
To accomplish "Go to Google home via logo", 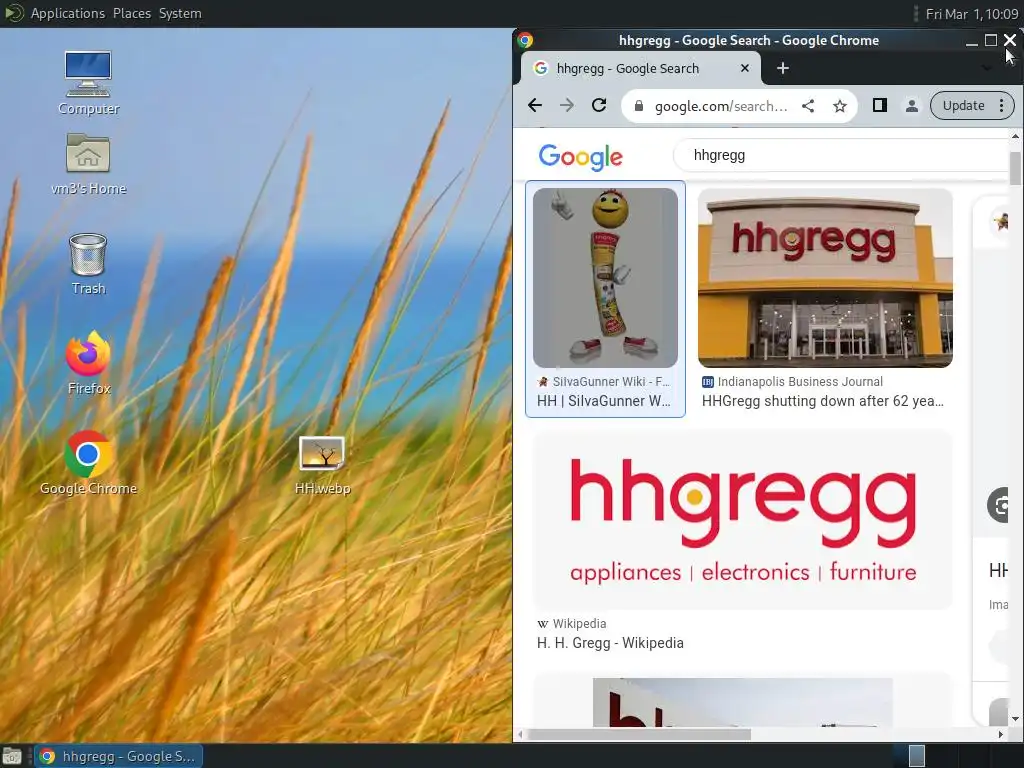I will (581, 157).
